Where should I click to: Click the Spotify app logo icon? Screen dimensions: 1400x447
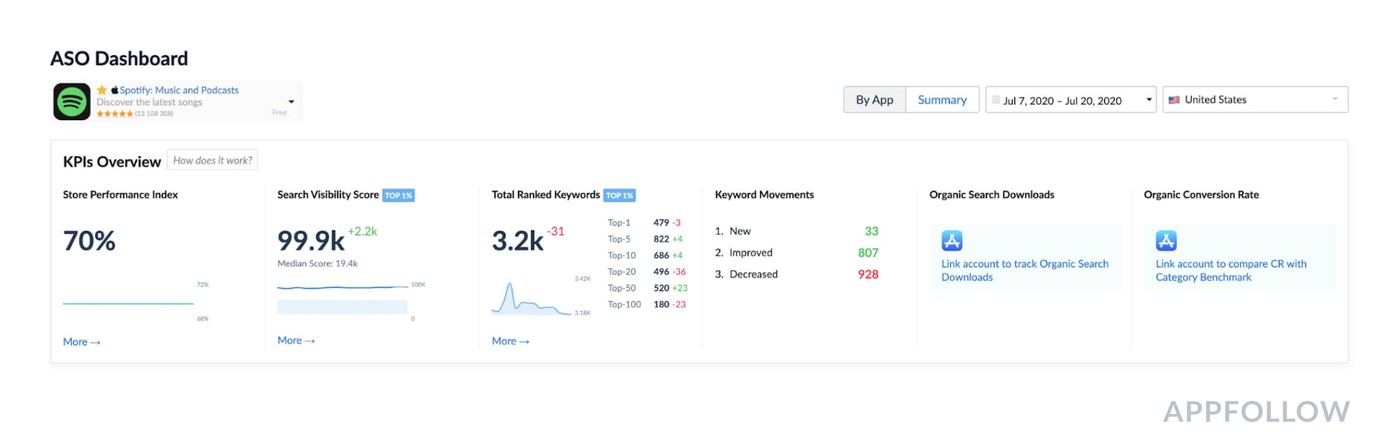click(72, 101)
